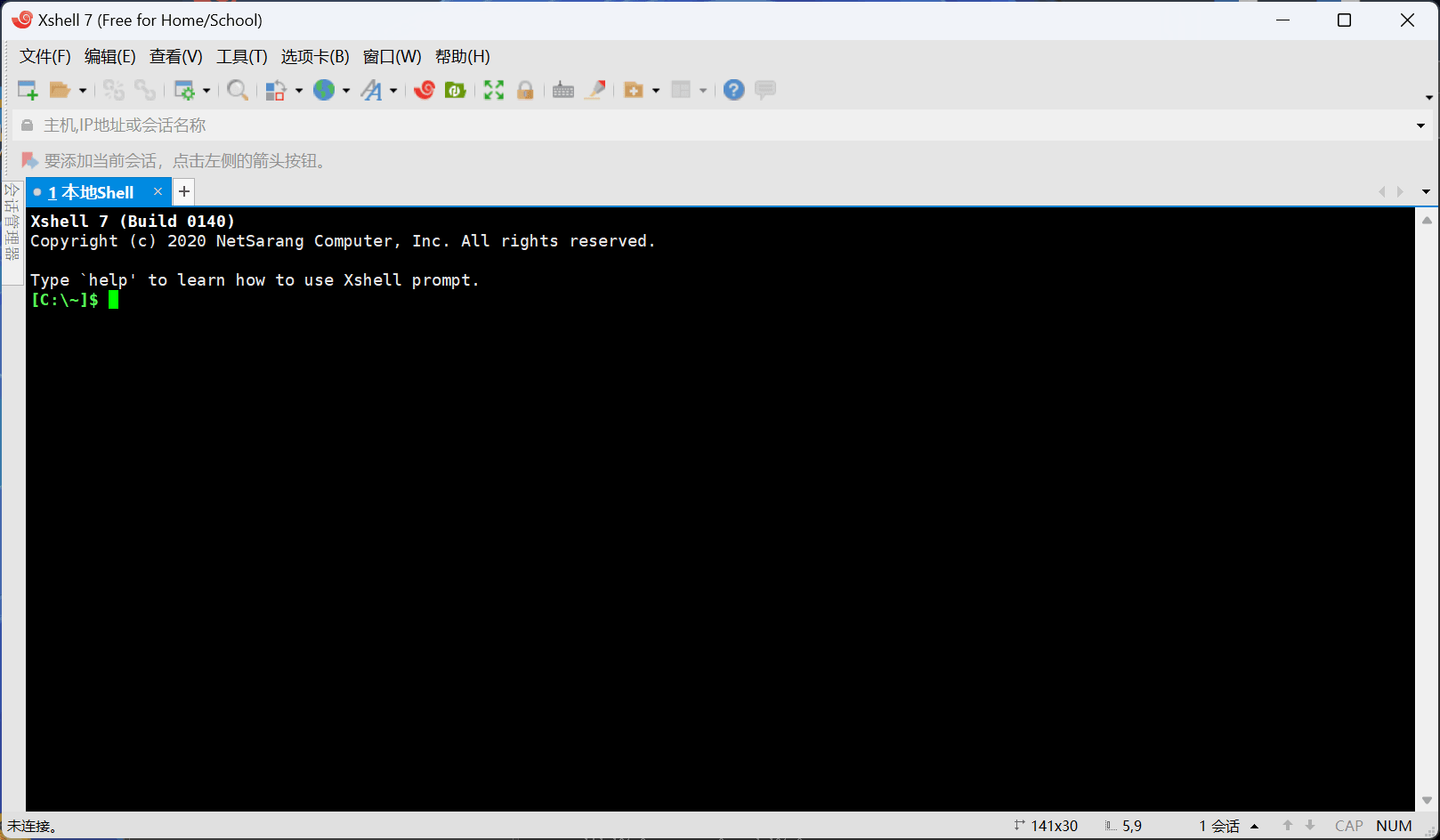
Task: Select the 1 本地Shell tab
Action: coord(91,192)
